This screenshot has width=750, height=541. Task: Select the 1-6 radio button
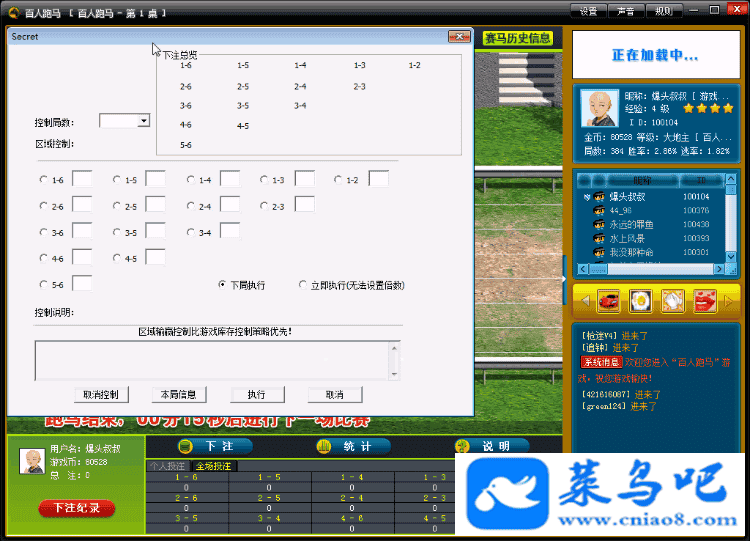(44, 180)
